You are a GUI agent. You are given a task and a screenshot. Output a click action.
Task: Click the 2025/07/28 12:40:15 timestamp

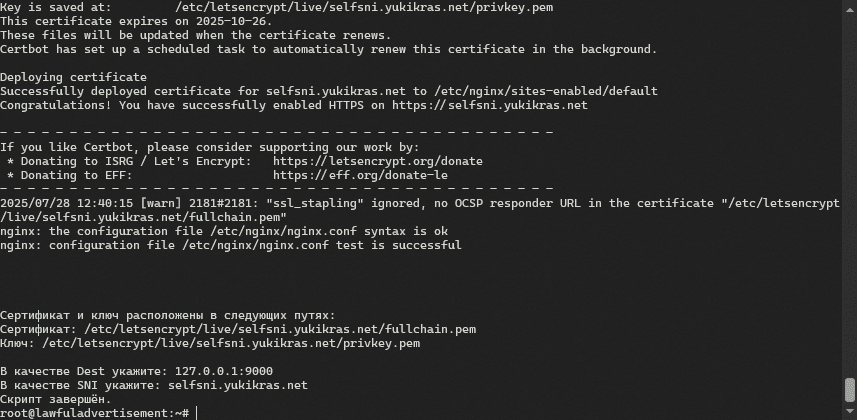[50, 203]
